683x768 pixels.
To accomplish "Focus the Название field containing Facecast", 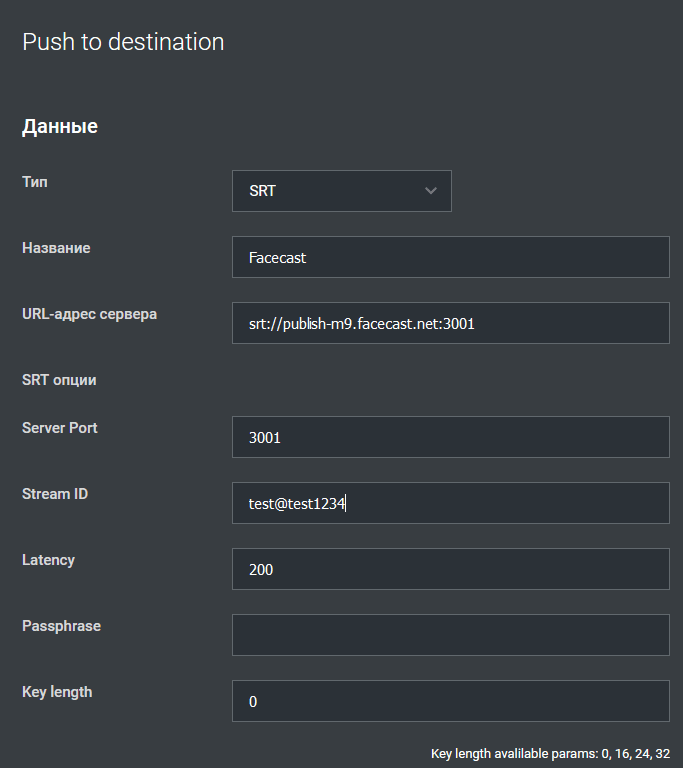I will (451, 257).
